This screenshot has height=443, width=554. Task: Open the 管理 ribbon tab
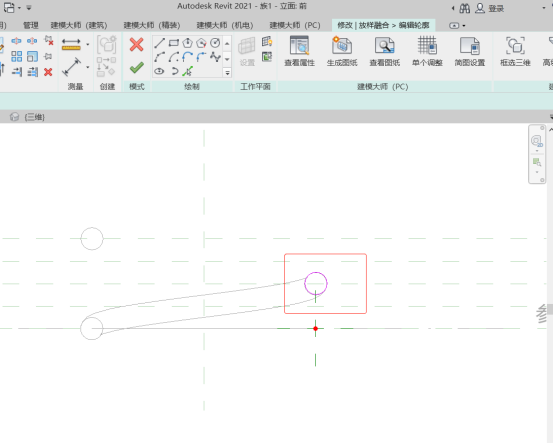31,25
